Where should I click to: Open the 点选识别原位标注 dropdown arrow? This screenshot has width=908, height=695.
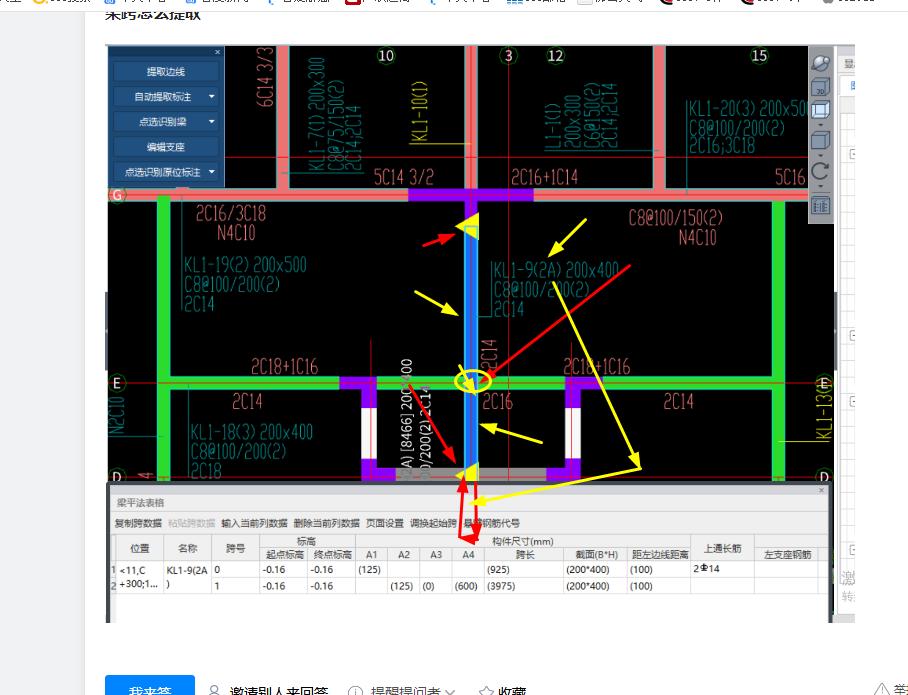click(211, 172)
